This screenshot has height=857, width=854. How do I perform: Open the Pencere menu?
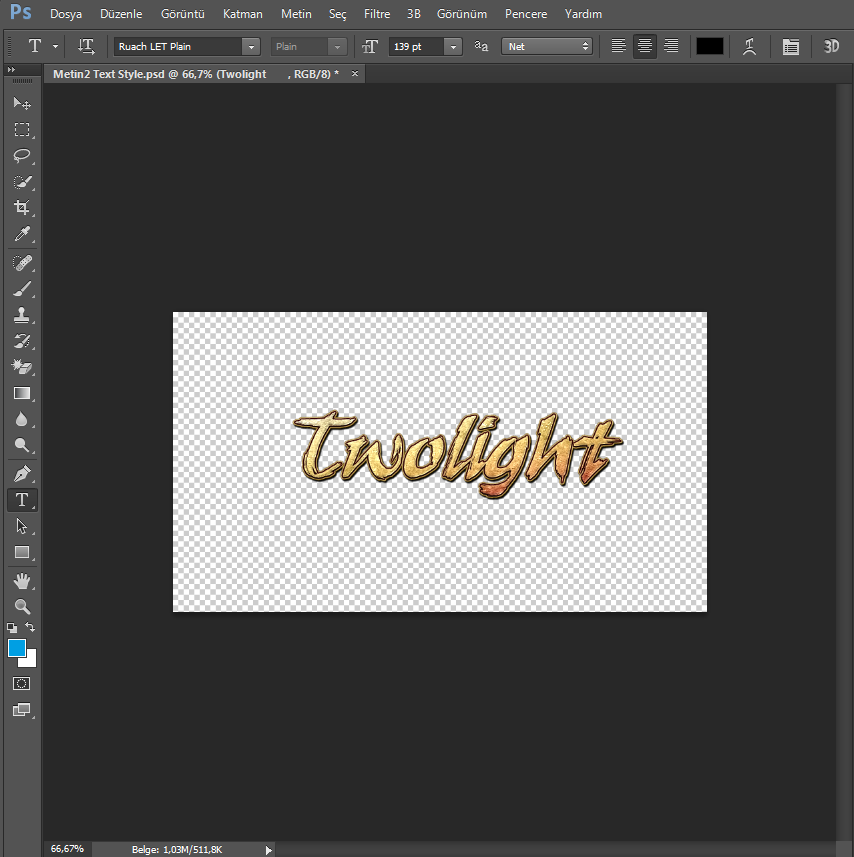[x=526, y=14]
